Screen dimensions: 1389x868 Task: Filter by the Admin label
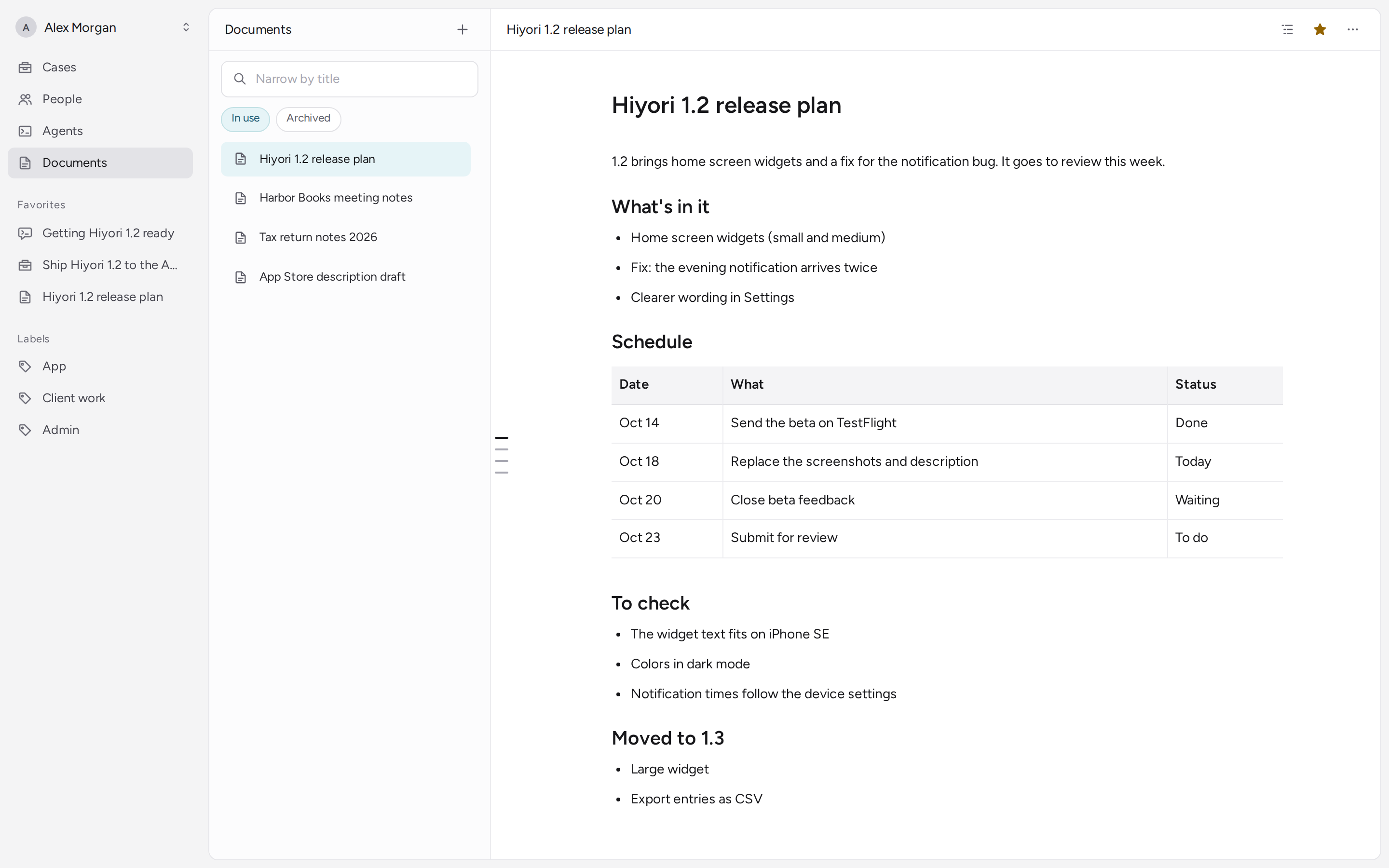100,430
